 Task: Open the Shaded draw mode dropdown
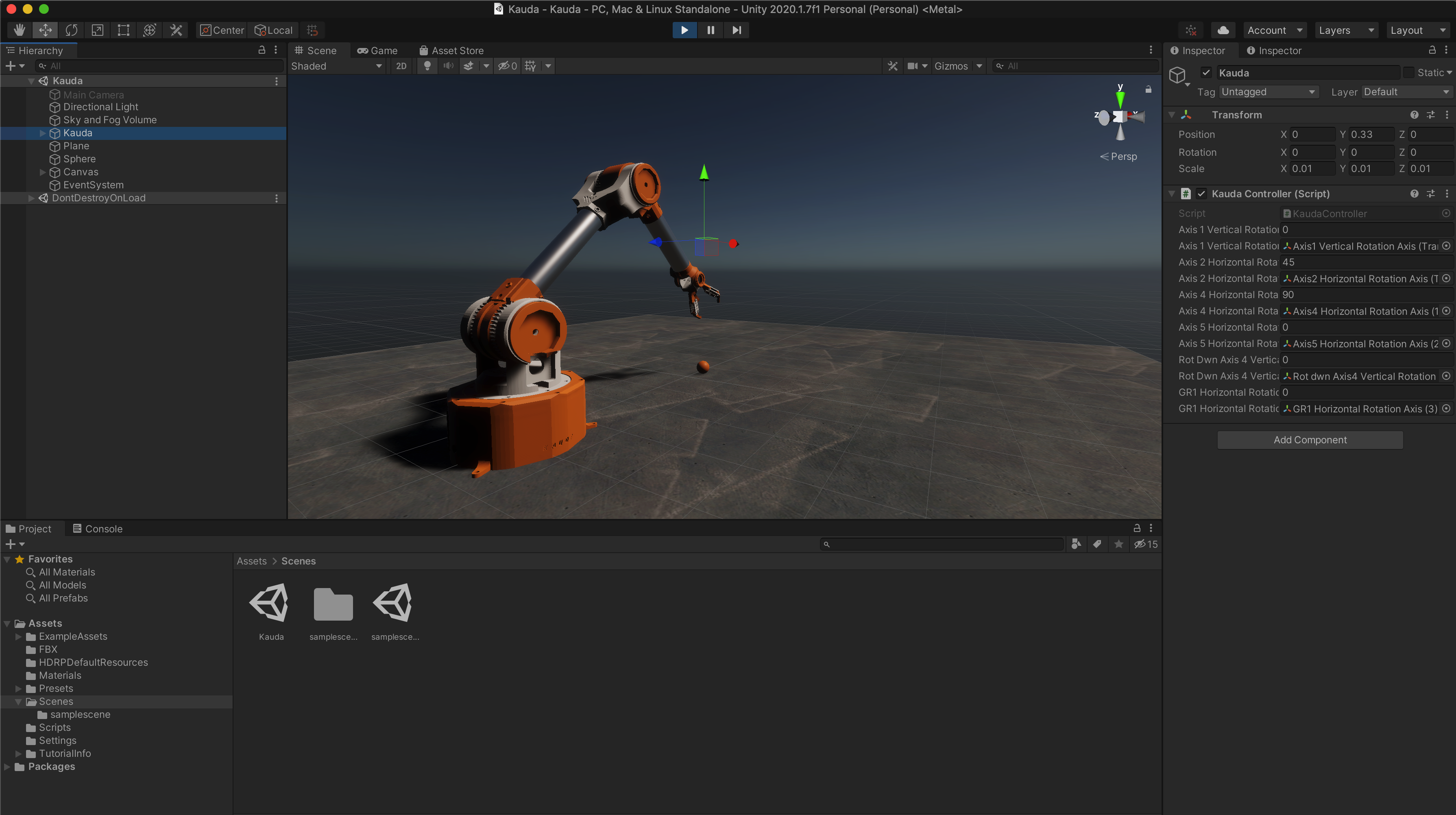tap(336, 66)
